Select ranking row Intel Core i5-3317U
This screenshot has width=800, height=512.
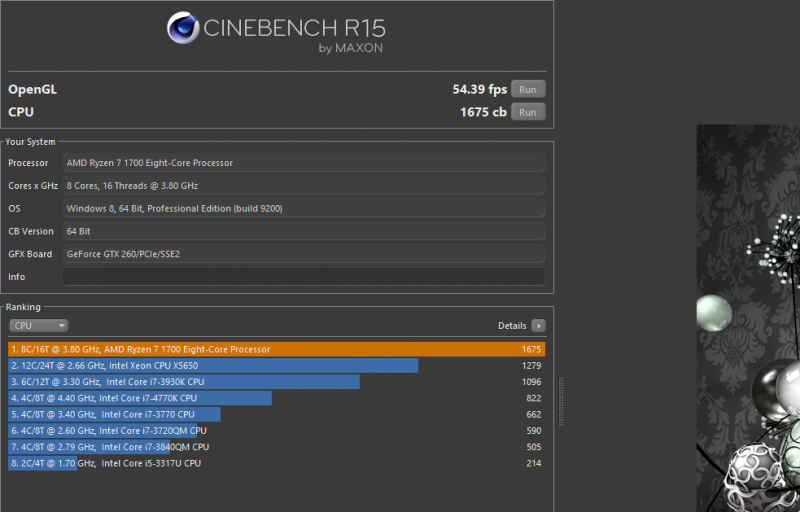[277, 464]
